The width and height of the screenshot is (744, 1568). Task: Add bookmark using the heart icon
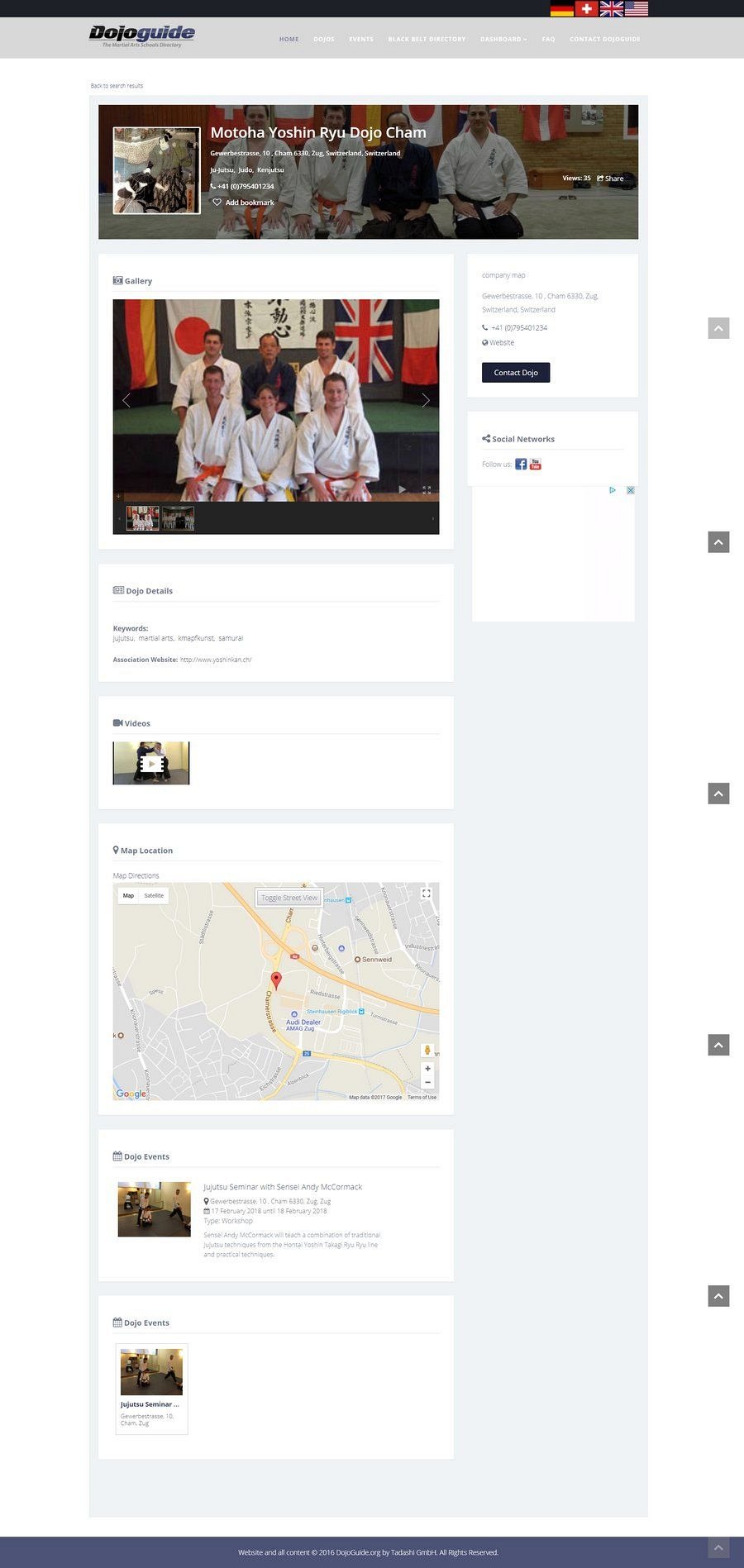click(217, 203)
